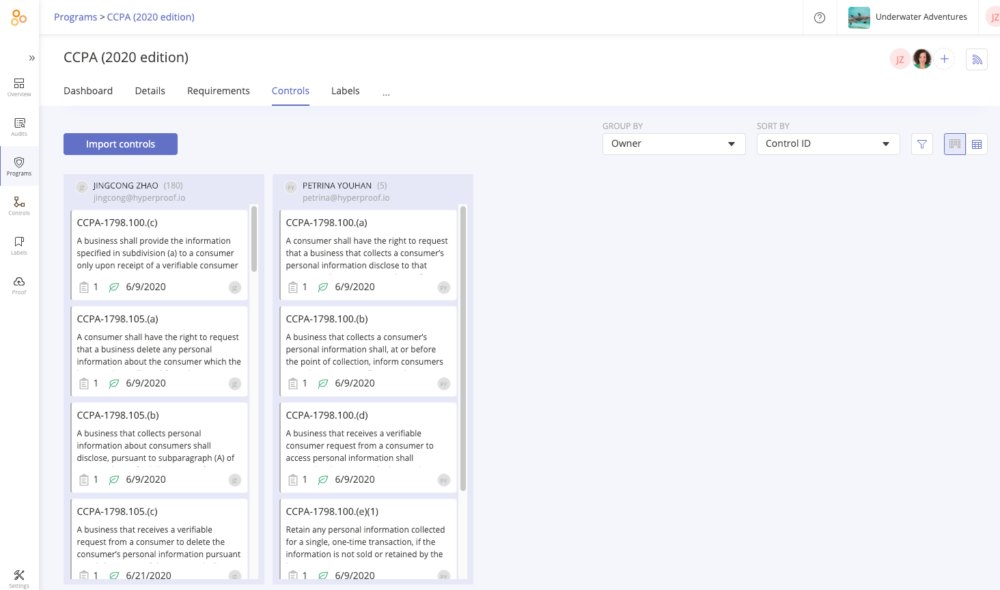Open the Group By Owner dropdown

(673, 144)
